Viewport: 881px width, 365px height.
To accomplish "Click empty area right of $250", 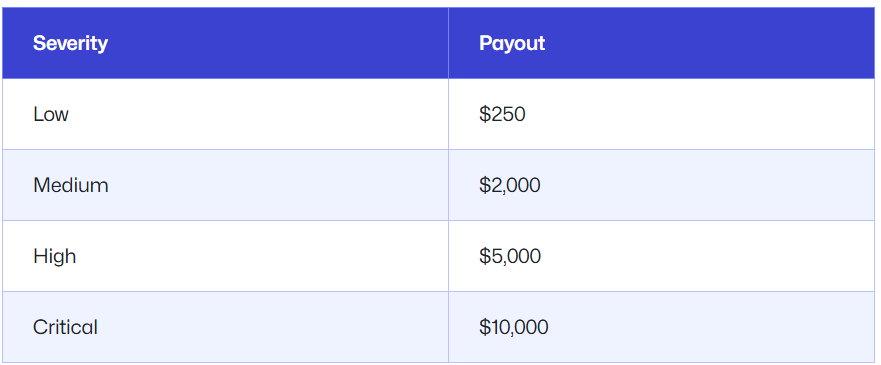I will point(702,114).
